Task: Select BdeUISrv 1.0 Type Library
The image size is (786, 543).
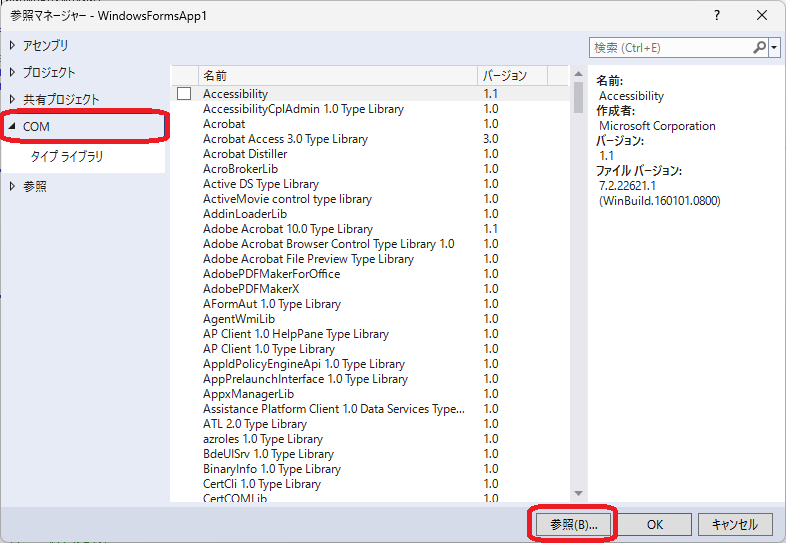Action: (370, 454)
